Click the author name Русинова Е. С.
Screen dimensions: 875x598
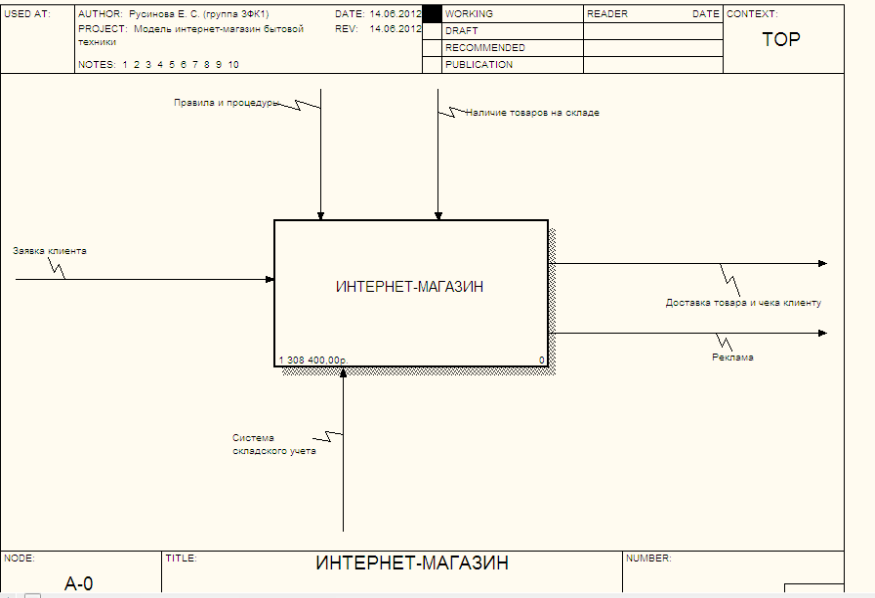coord(164,14)
